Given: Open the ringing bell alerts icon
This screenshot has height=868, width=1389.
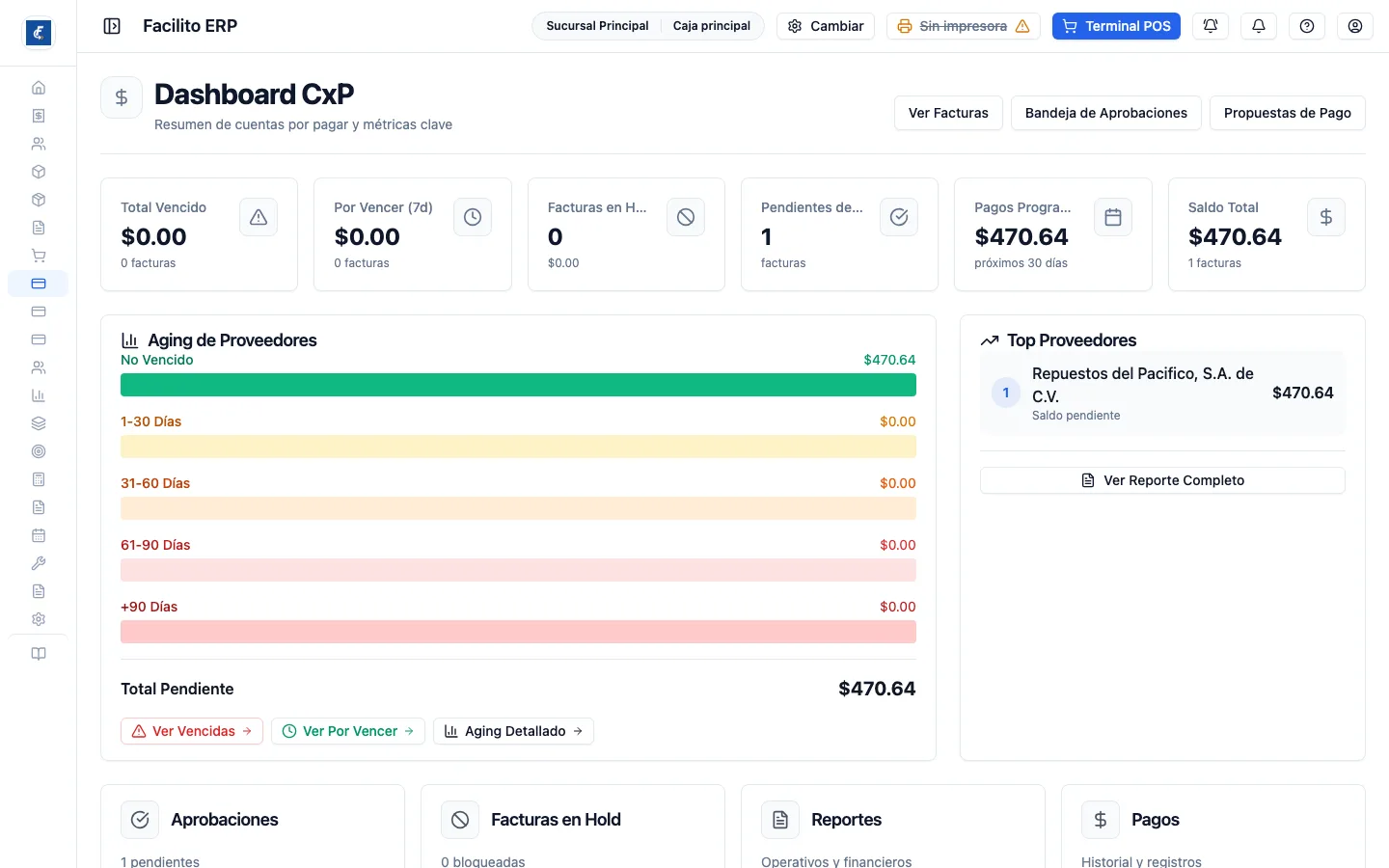Looking at the screenshot, I should click(x=1211, y=26).
